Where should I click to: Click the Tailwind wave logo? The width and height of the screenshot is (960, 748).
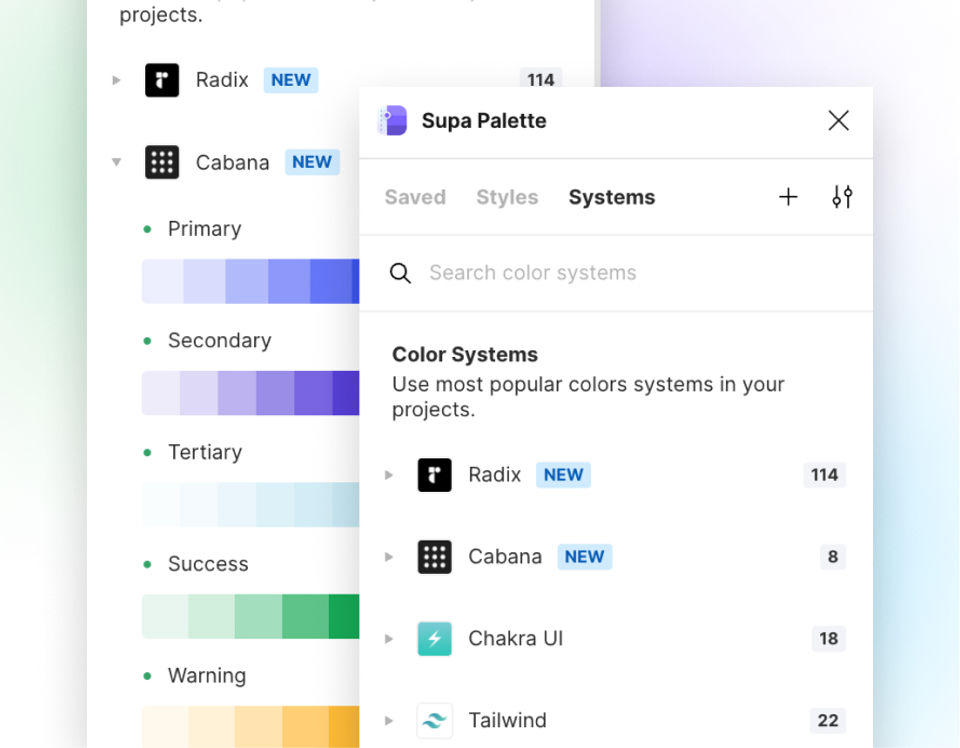[x=435, y=720]
